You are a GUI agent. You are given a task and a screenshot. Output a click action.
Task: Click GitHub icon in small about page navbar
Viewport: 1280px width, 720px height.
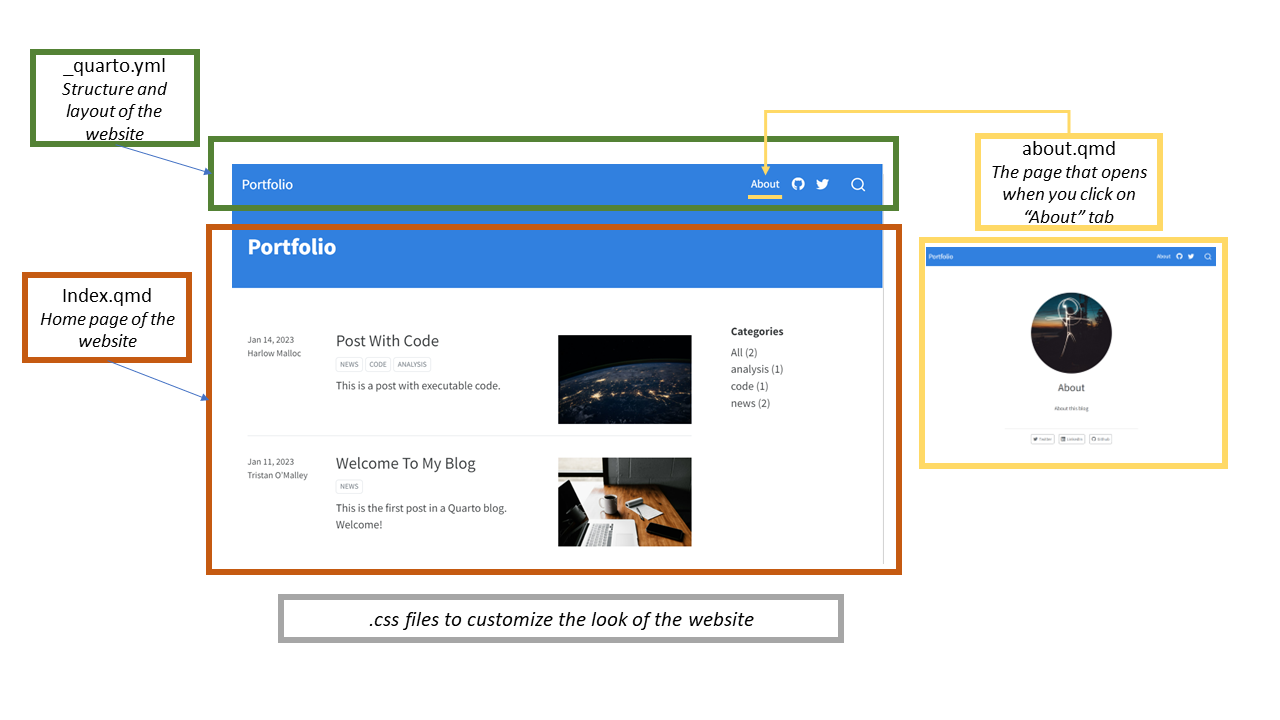point(1179,257)
